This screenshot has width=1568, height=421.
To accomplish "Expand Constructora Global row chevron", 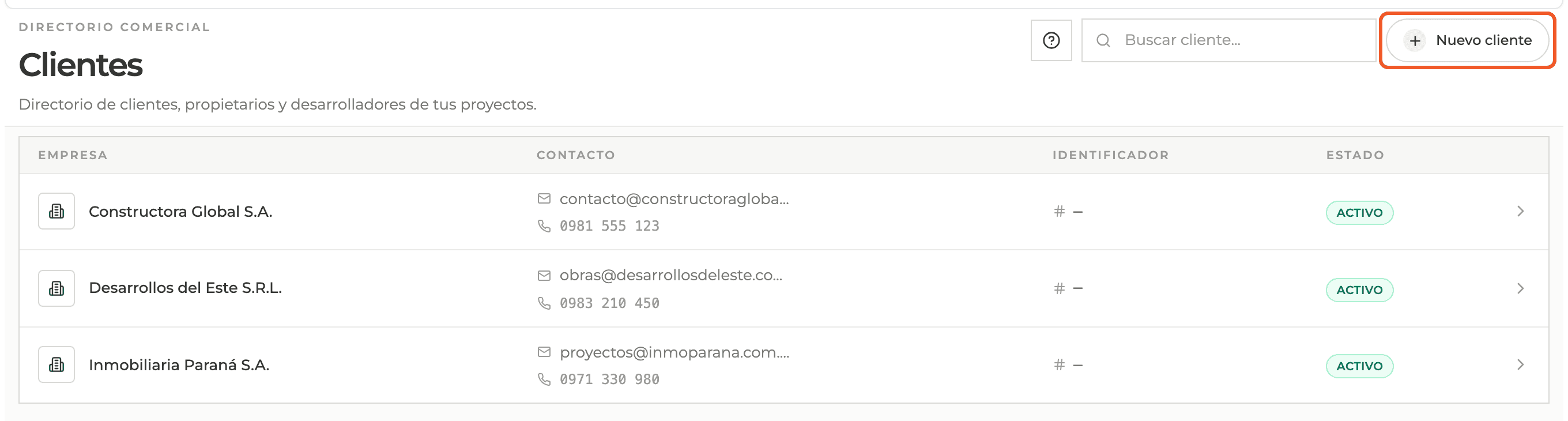I will (1521, 212).
